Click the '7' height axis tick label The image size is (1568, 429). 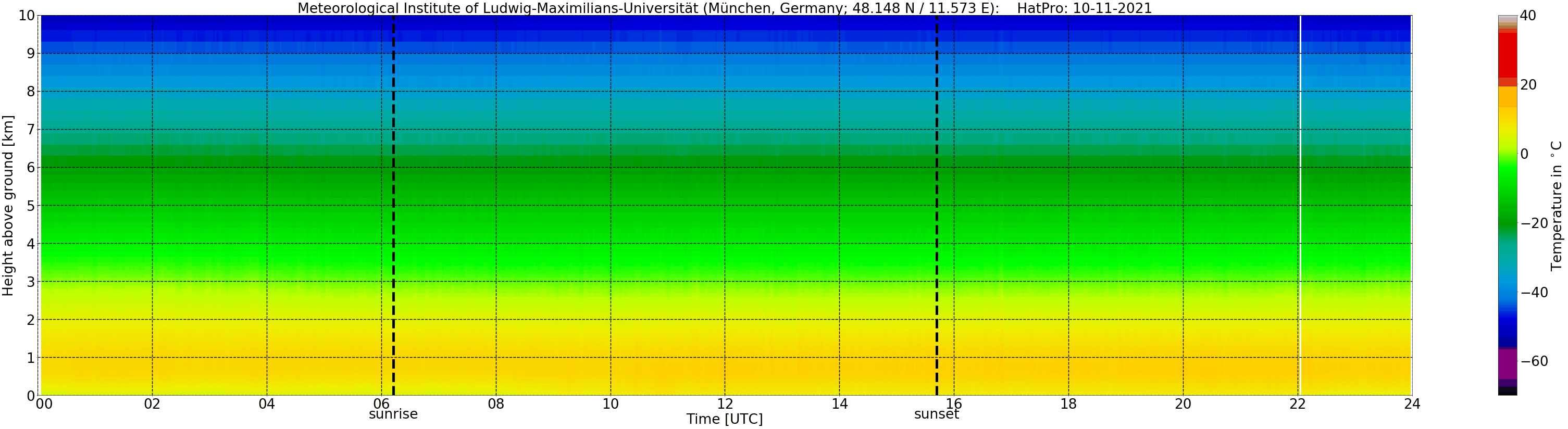coord(30,130)
